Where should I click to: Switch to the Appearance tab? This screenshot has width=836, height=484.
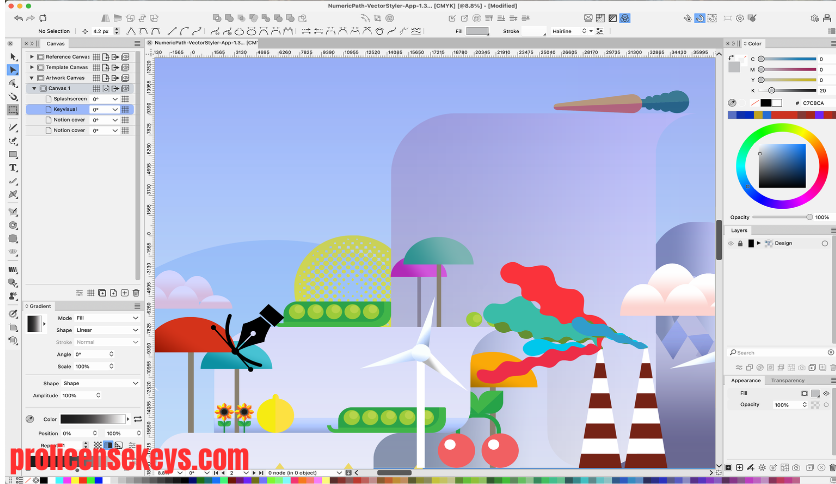click(745, 381)
